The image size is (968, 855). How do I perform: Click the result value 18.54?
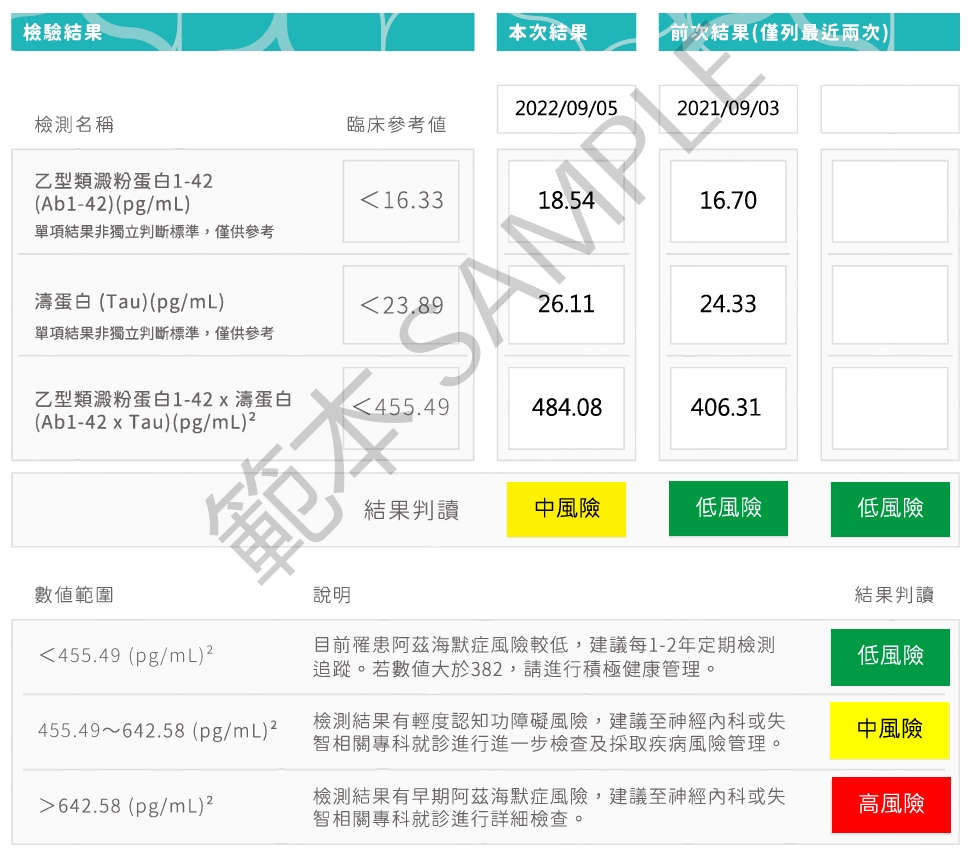tap(566, 200)
